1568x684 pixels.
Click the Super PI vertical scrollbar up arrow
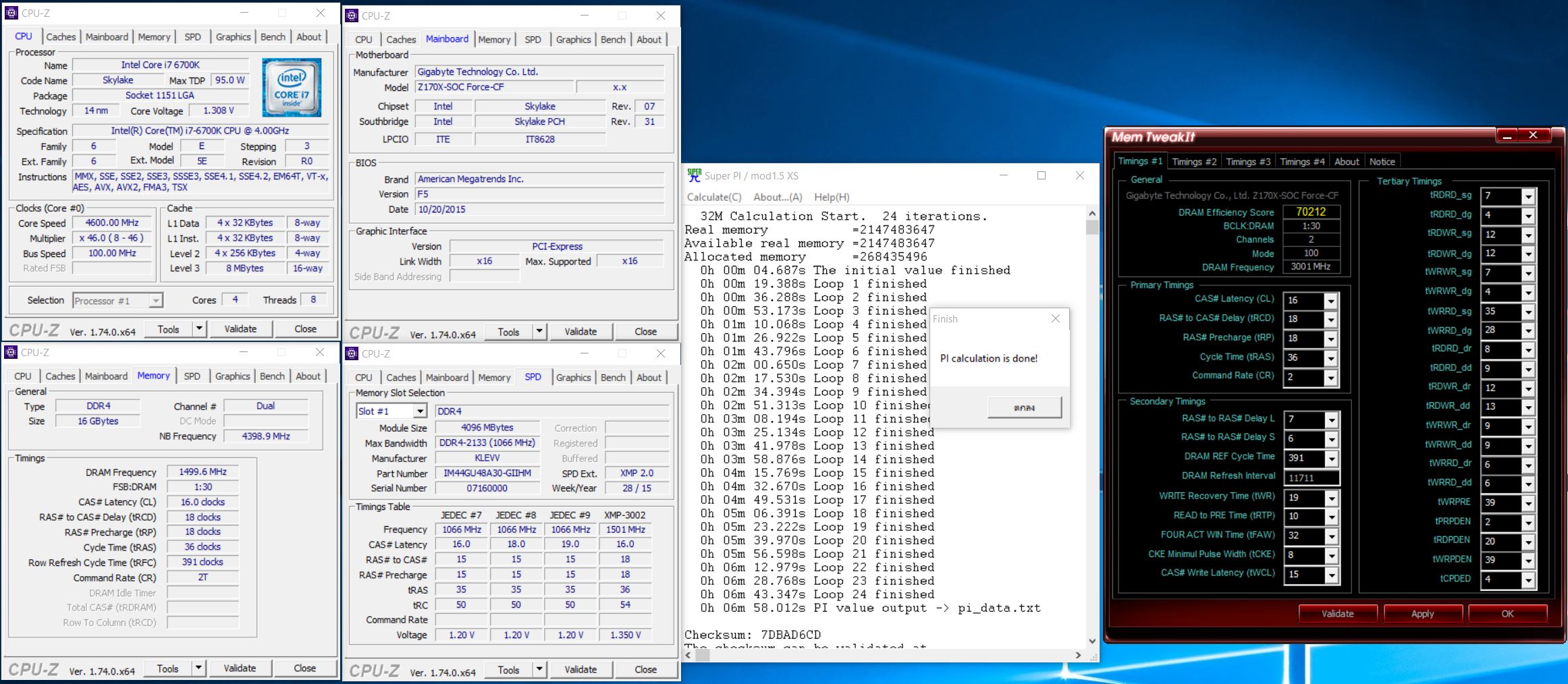pos(1092,213)
